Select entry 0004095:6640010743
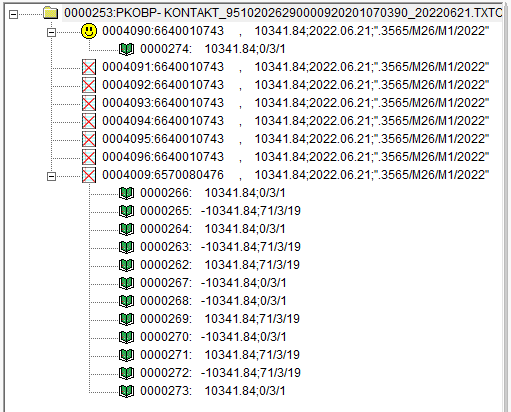Viewport: 511px width, 412px height. pyautogui.click(x=295, y=139)
